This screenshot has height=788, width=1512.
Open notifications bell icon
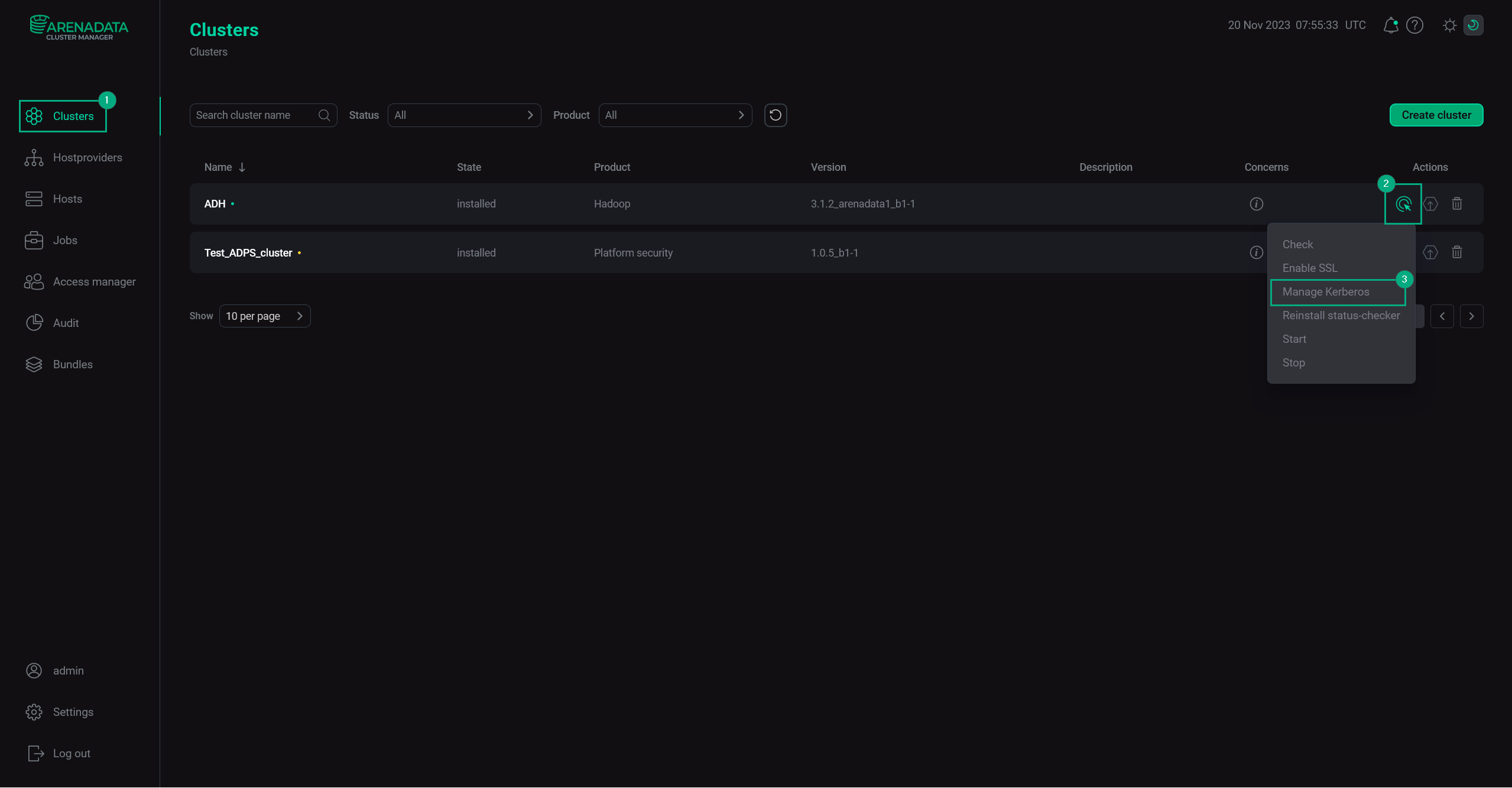pos(1391,24)
